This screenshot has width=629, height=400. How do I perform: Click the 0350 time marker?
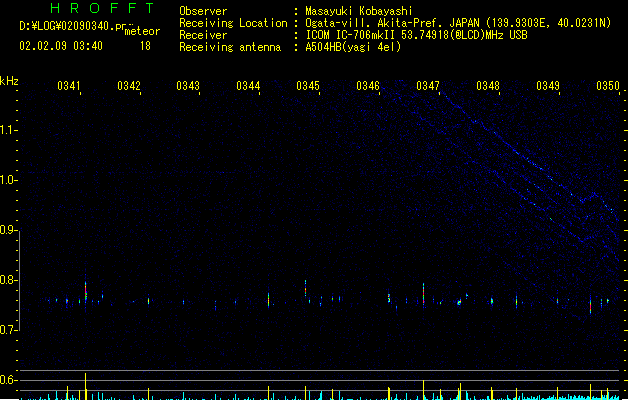(x=608, y=85)
